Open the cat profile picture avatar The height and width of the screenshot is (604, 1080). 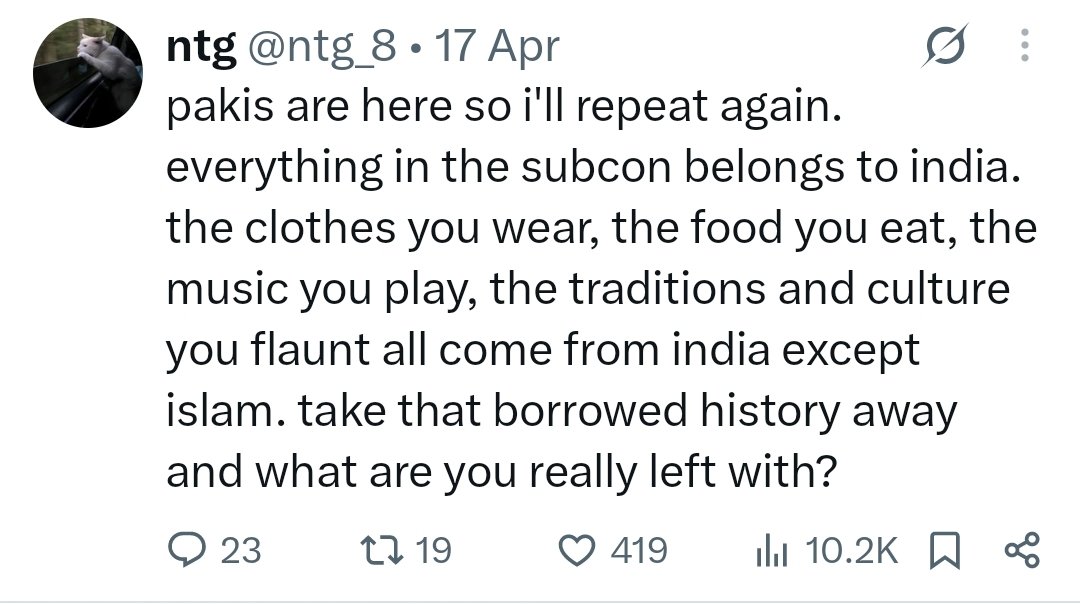pos(88,73)
